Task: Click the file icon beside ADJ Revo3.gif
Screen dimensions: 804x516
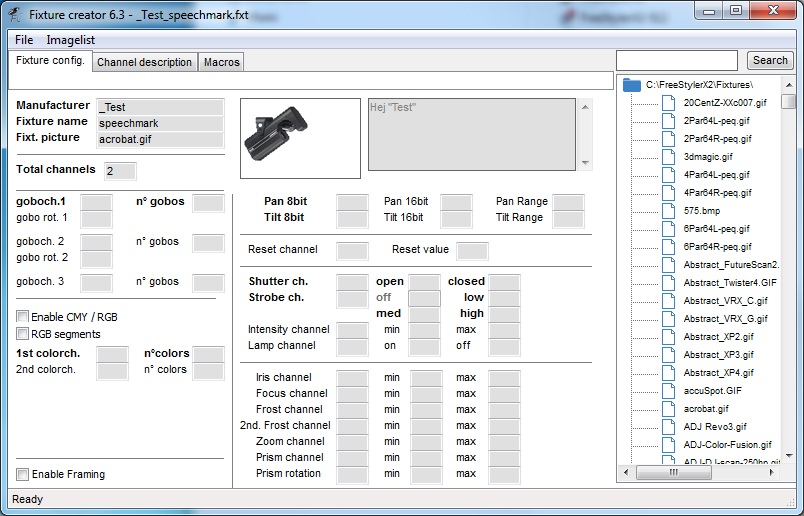Action: [670, 427]
